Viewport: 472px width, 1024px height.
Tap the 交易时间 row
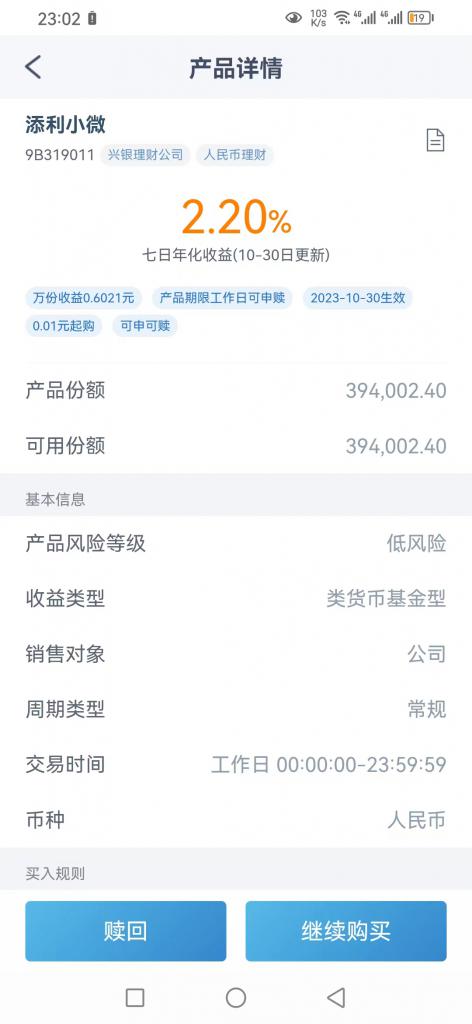236,764
